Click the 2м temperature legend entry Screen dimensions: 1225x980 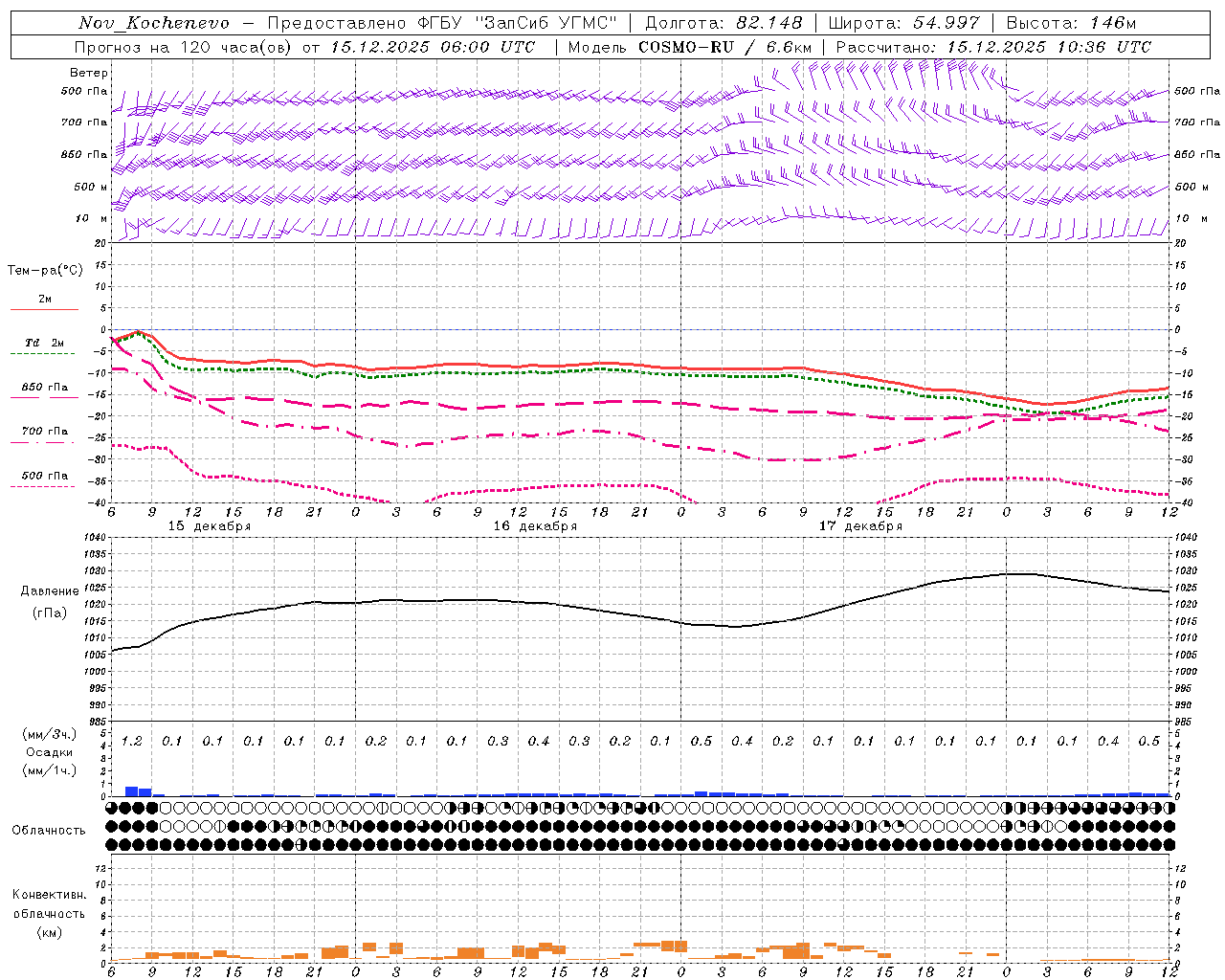(45, 299)
